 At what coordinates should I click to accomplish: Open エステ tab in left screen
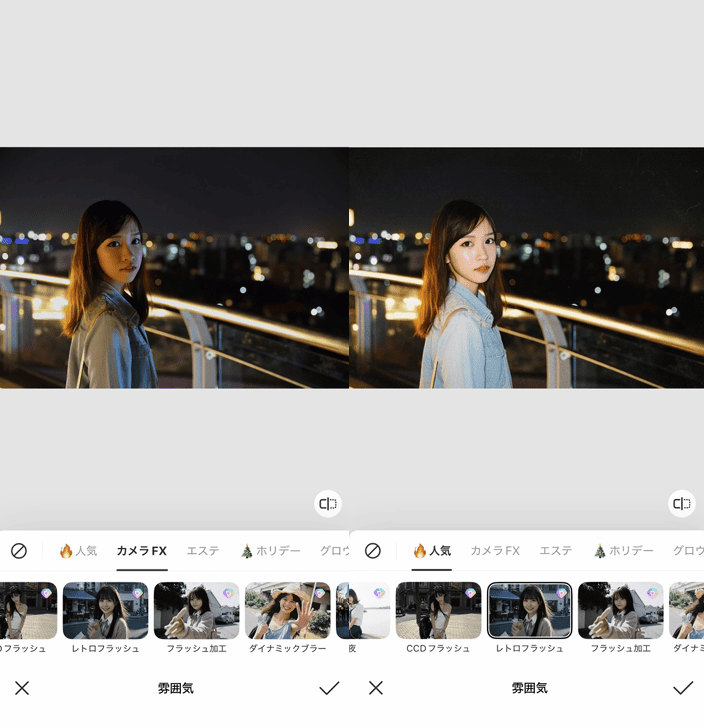[203, 551]
